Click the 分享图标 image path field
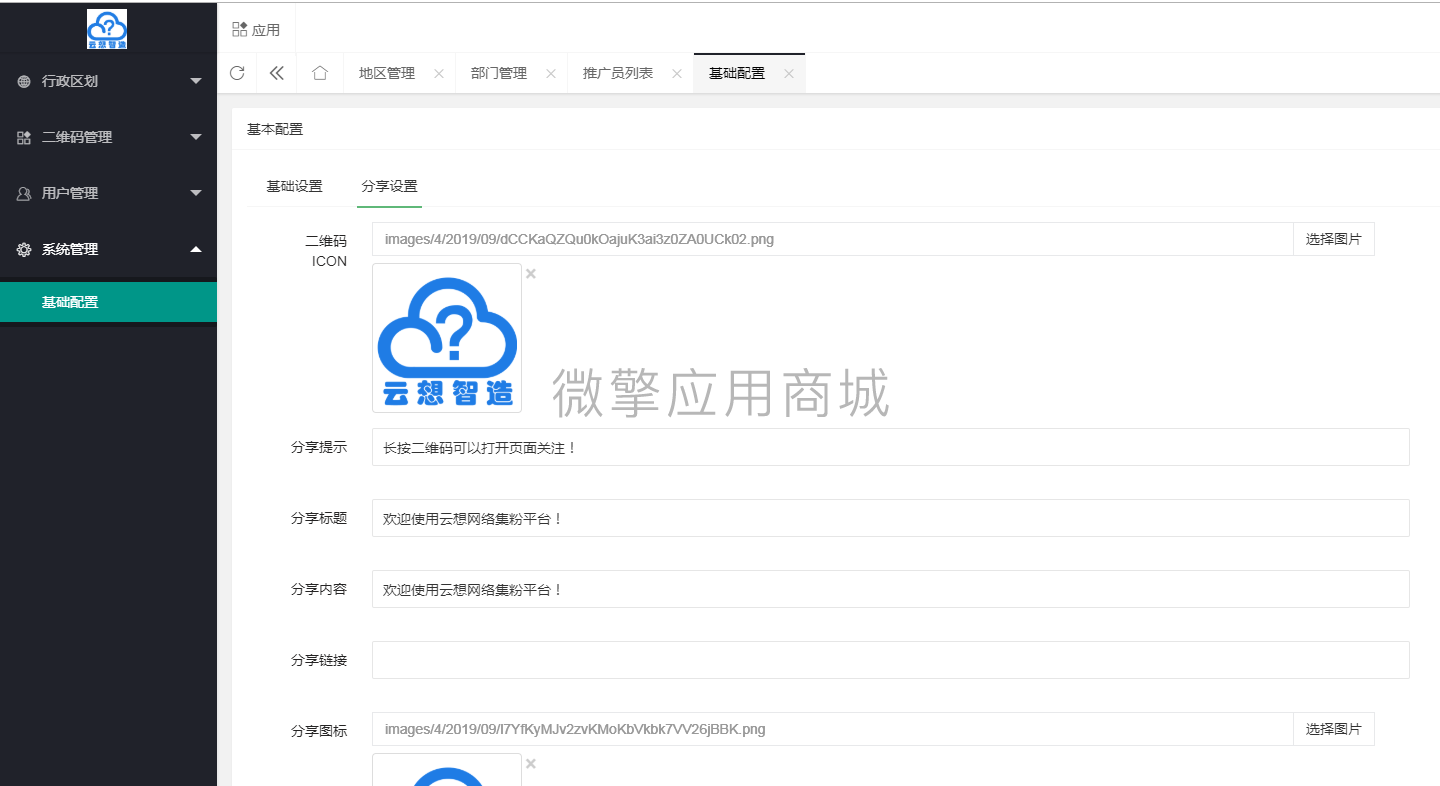1440x786 pixels. pyautogui.click(x=833, y=729)
